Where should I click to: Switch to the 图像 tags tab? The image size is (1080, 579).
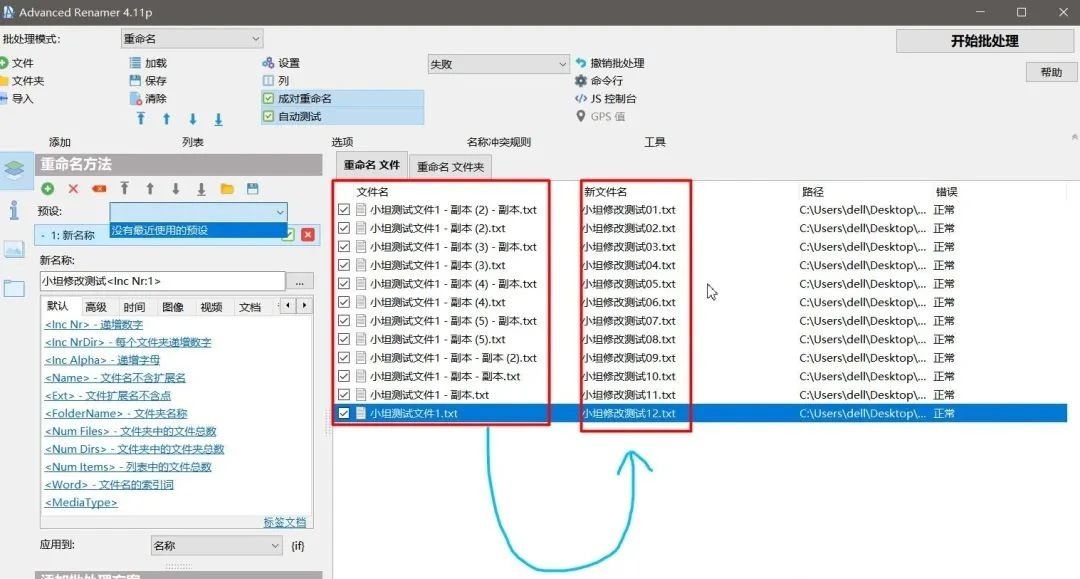173,306
